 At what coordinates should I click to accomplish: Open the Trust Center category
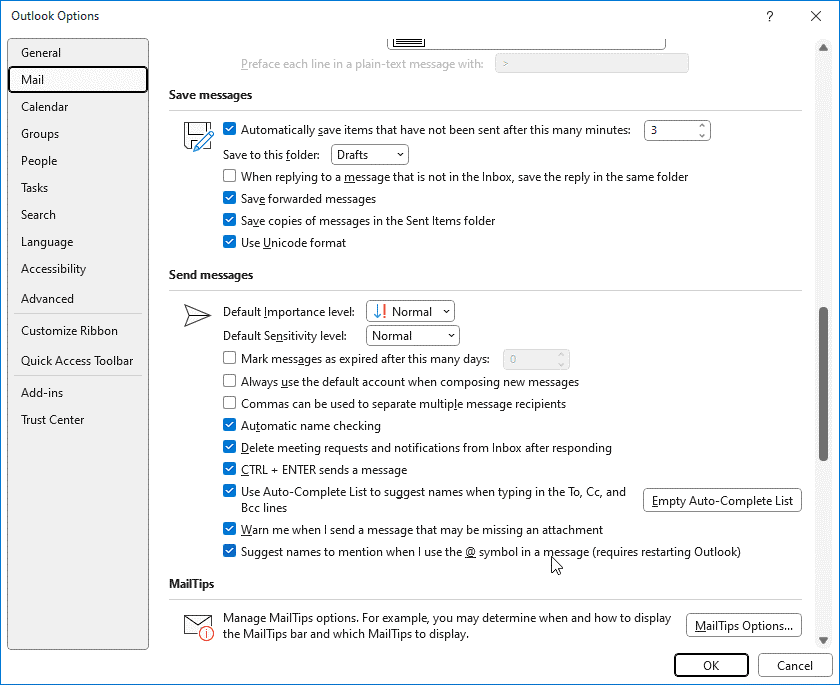[x=53, y=420]
